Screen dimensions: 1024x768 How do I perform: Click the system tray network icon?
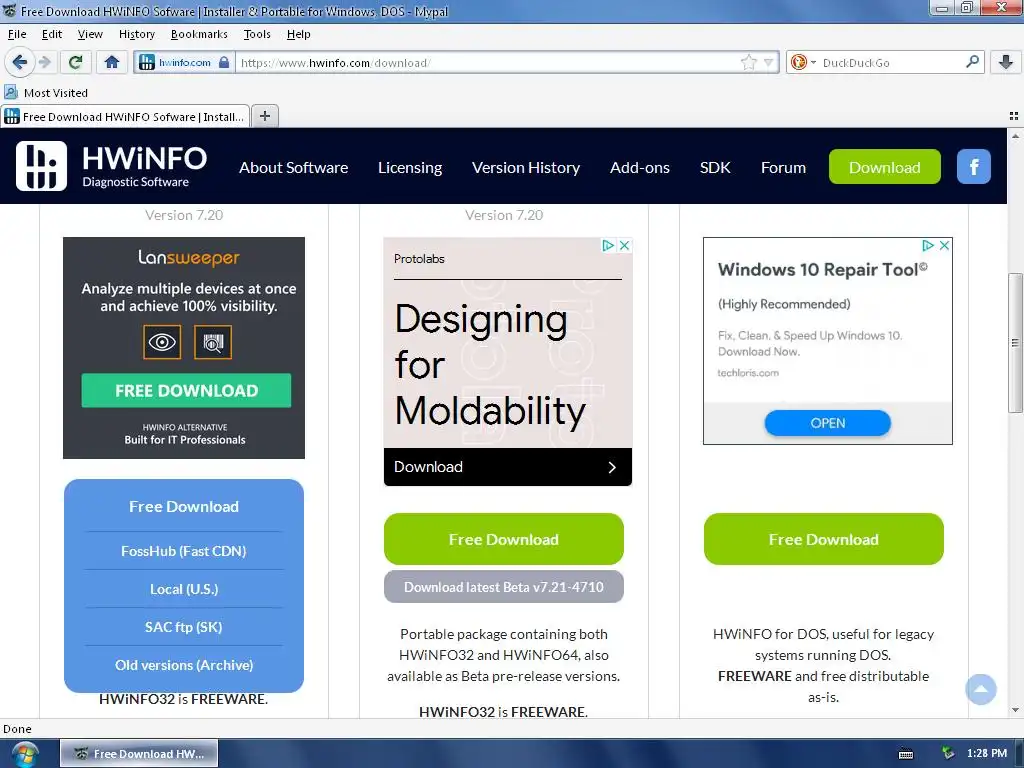[x=948, y=753]
